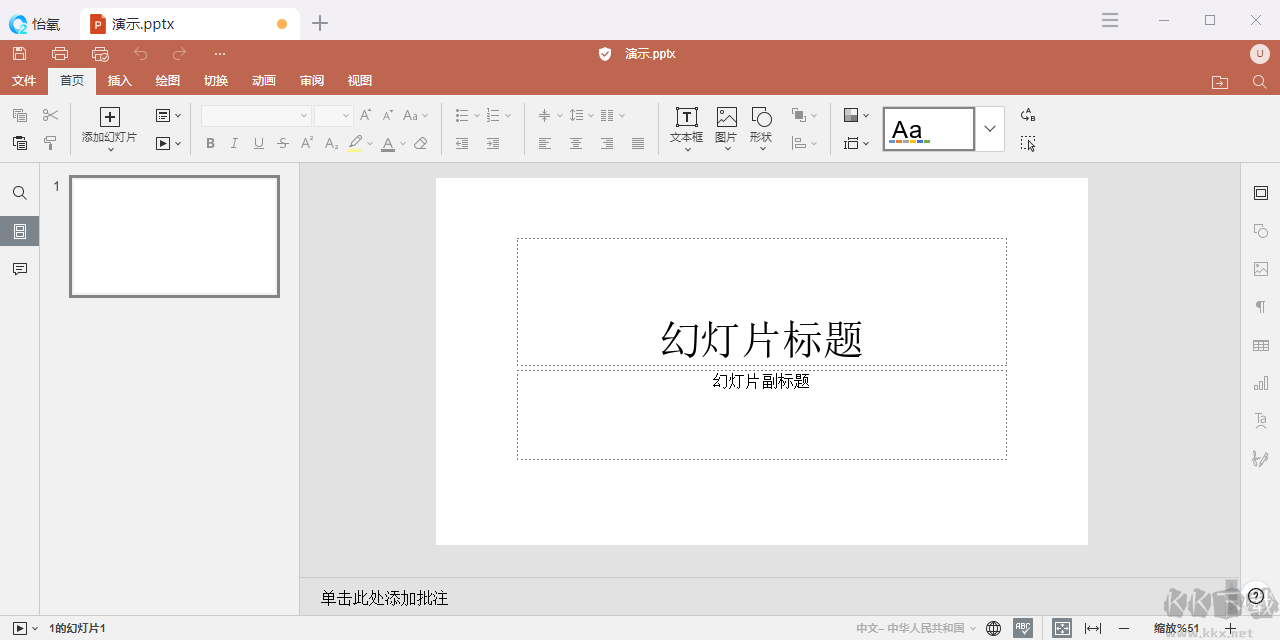Click the Undo arrow
1280x640 pixels.
140,54
